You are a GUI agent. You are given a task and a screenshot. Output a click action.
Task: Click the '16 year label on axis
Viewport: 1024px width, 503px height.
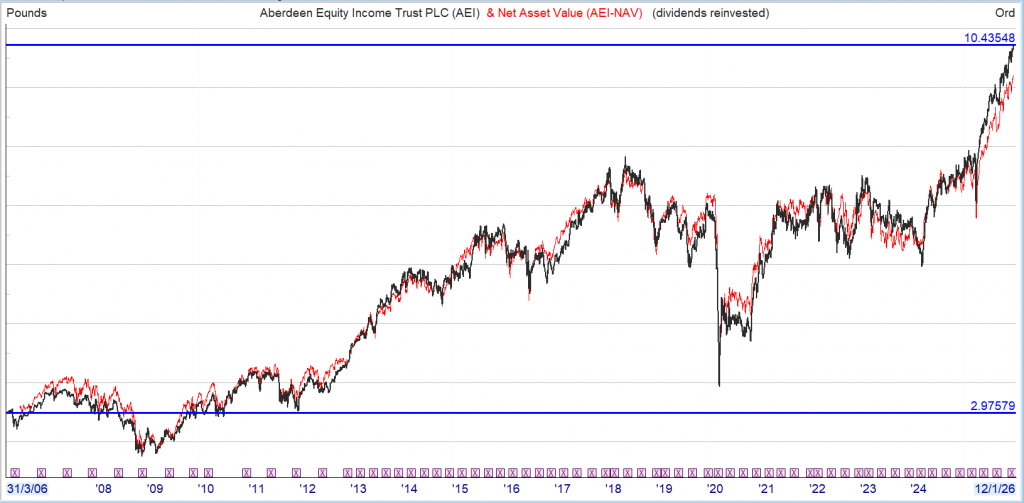pos(511,489)
